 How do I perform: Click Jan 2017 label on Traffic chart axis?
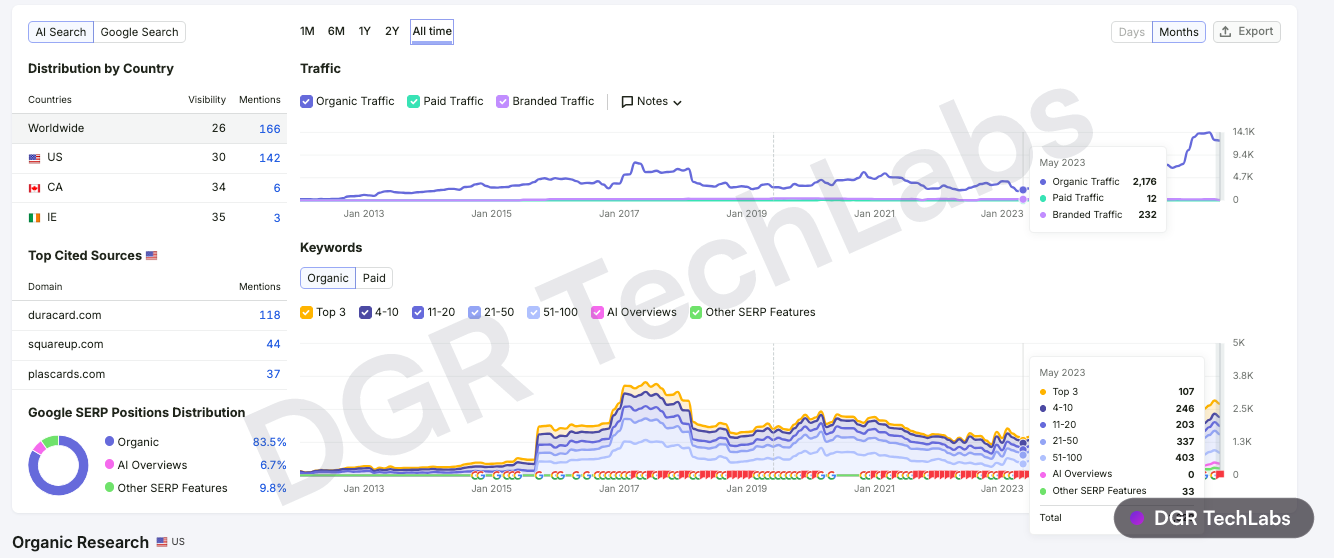point(619,213)
